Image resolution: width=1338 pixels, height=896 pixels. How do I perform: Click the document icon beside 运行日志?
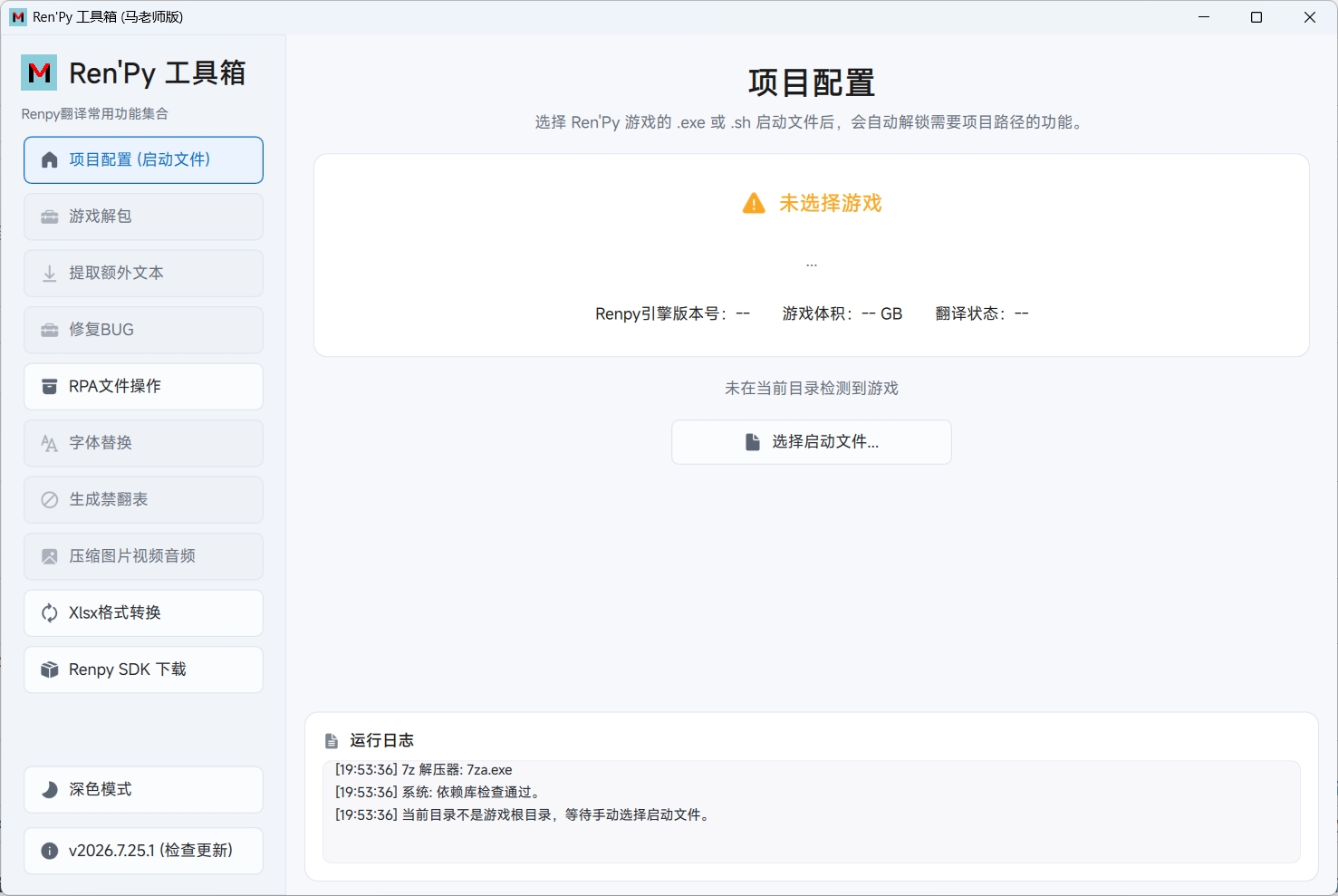331,741
